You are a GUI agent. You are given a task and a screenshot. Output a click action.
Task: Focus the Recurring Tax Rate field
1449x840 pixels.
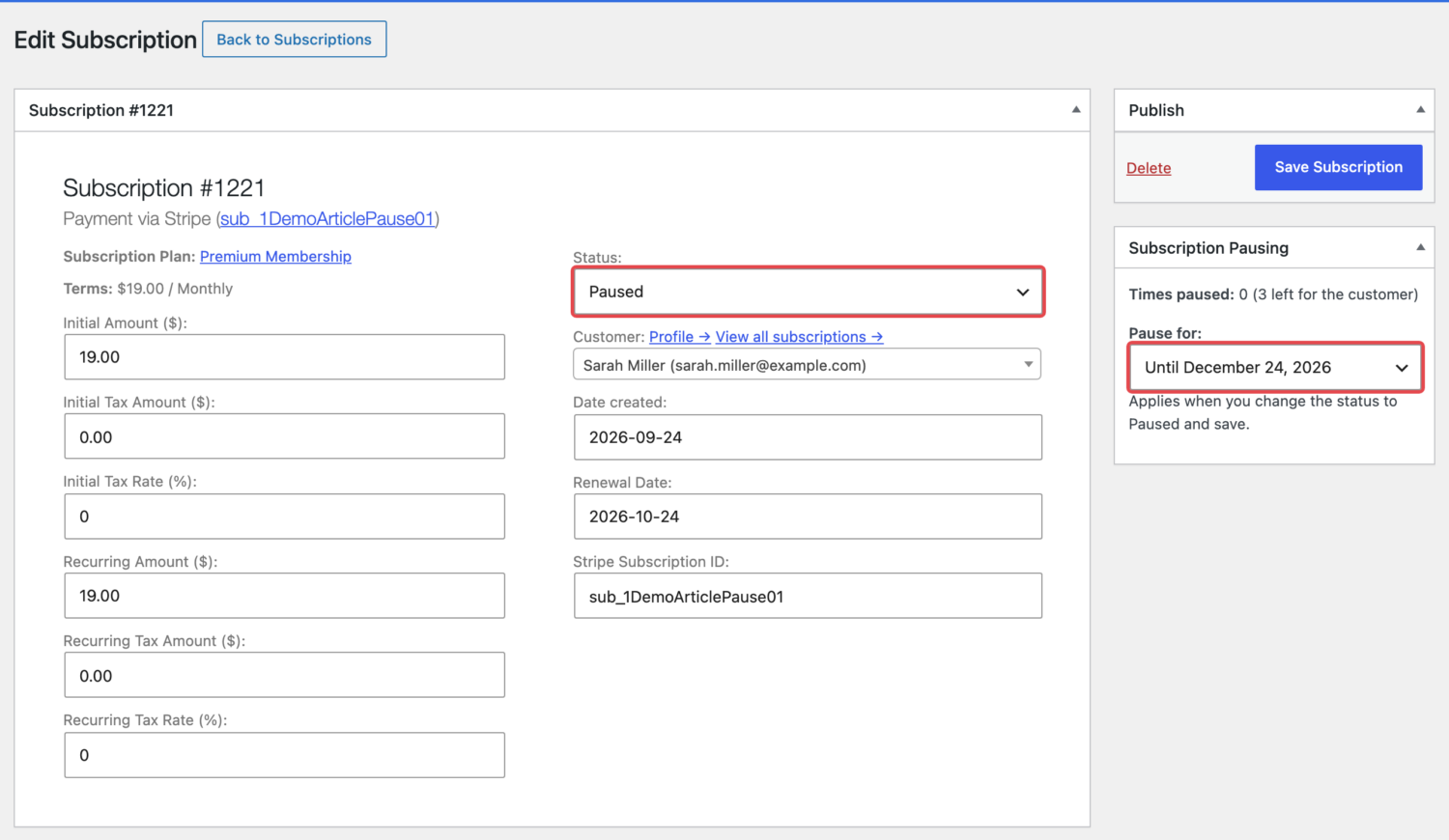coord(285,755)
